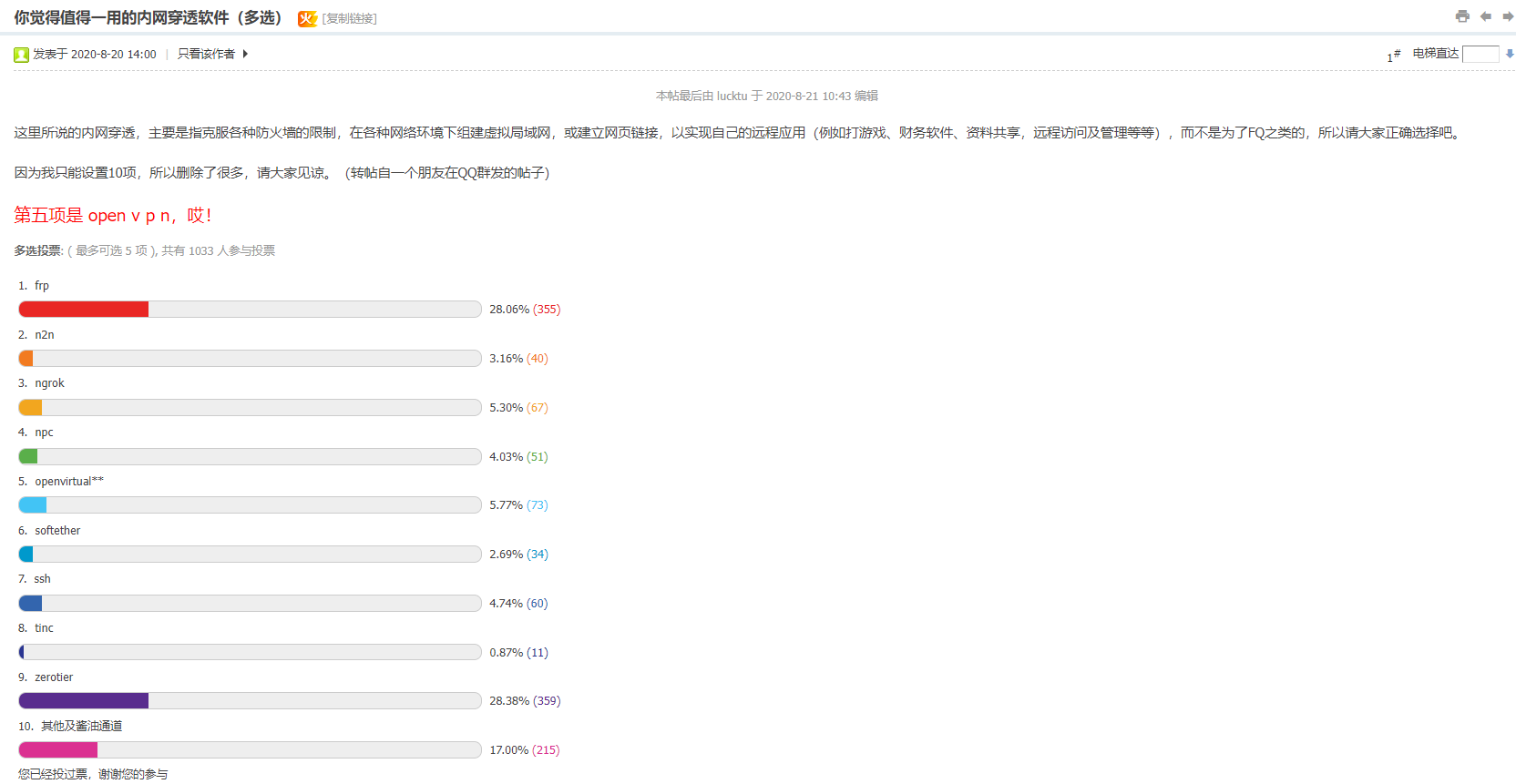The width and height of the screenshot is (1516, 784).
Task: Click the 17.00% (215) result
Action: click(525, 750)
